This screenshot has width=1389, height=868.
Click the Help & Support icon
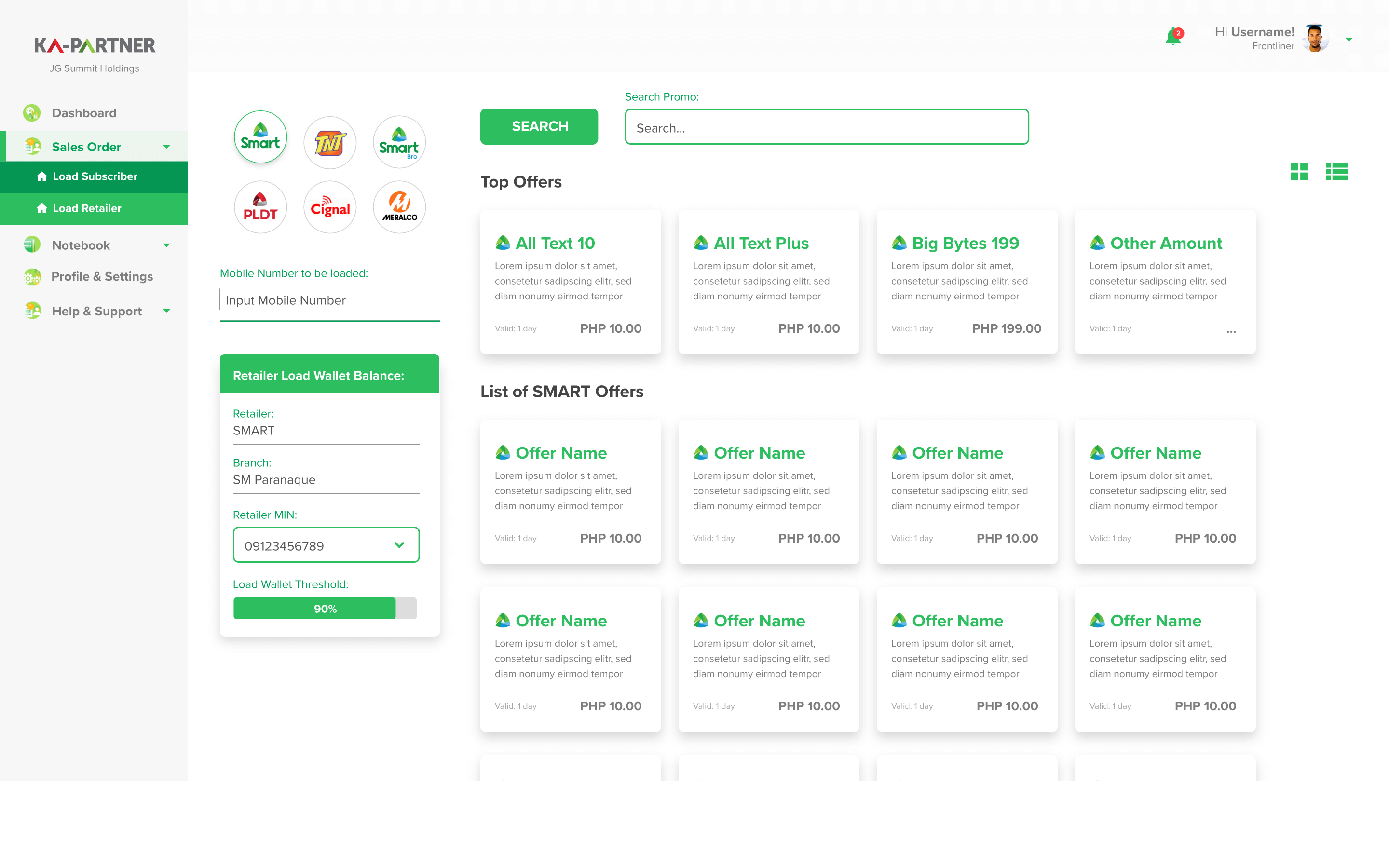33,311
